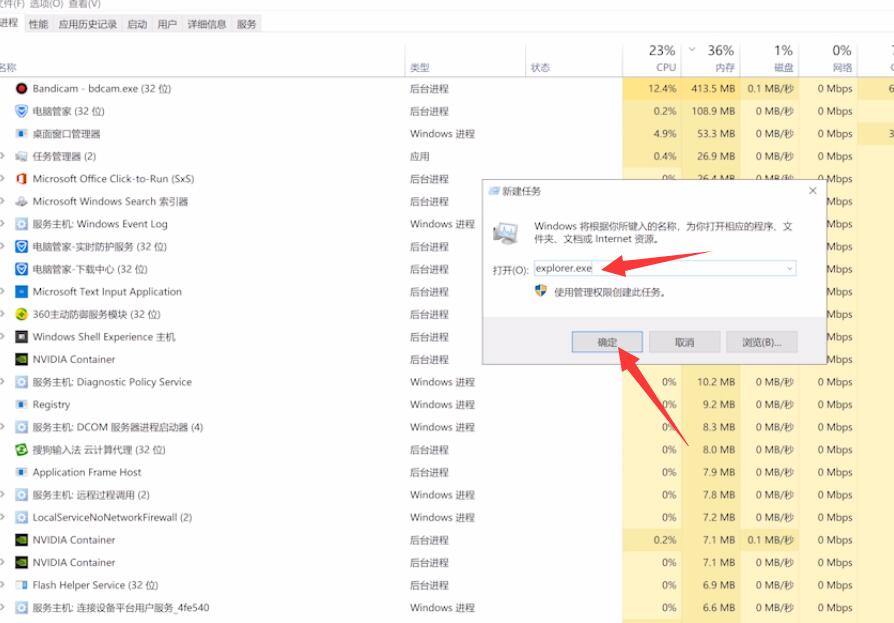Click the 电脑管家-下载中心 shield icon
Image resolution: width=894 pixels, height=623 pixels.
point(21,269)
